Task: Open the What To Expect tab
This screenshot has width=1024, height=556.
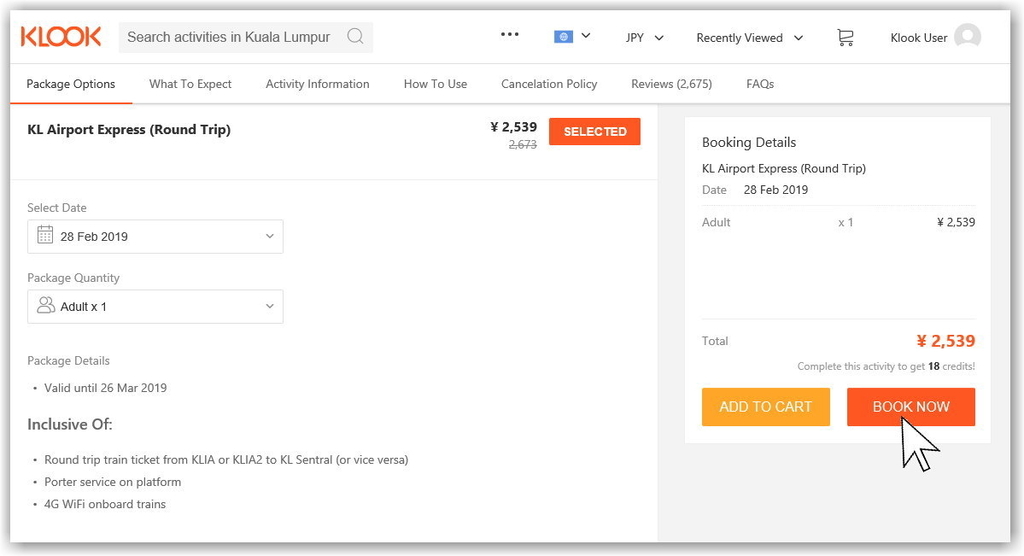Action: (x=190, y=84)
